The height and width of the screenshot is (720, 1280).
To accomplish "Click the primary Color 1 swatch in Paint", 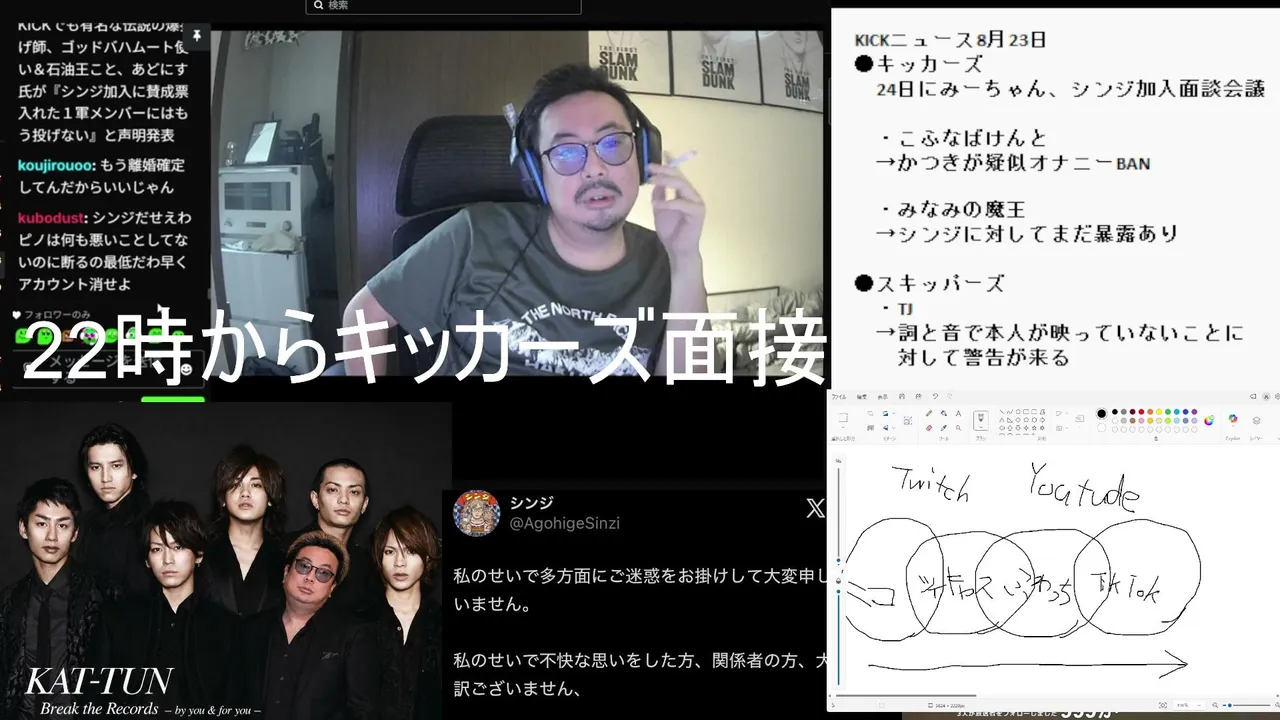I will coord(1101,412).
